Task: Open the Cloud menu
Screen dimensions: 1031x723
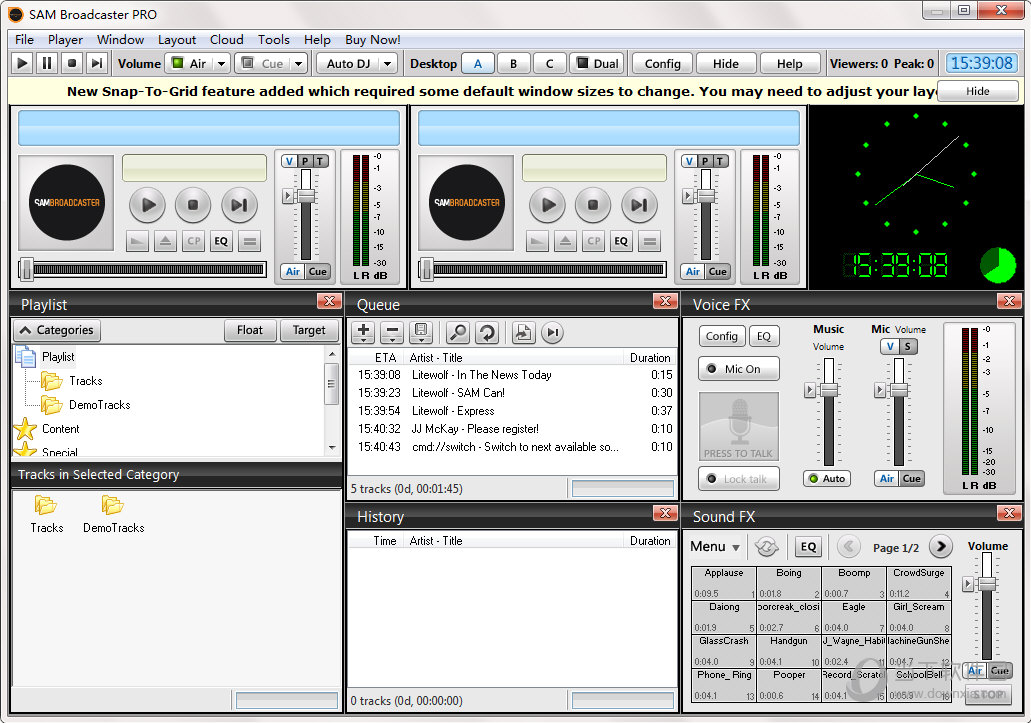Action: click(x=227, y=40)
